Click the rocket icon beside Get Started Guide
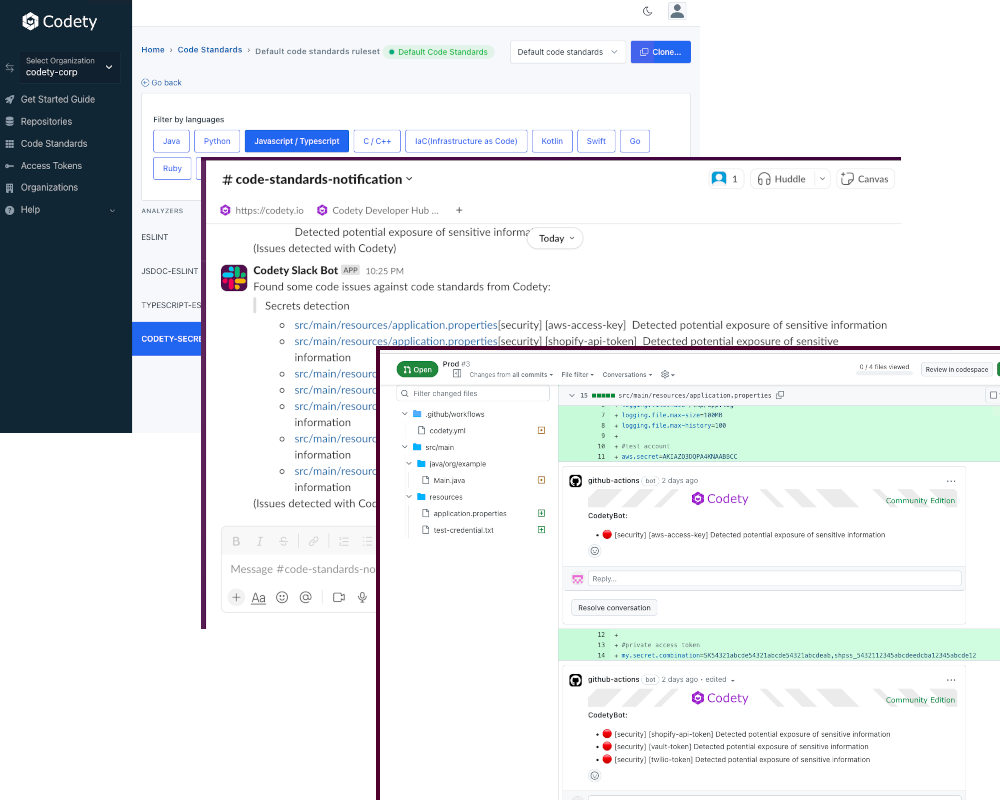Viewport: 1000px width, 800px height. point(10,100)
